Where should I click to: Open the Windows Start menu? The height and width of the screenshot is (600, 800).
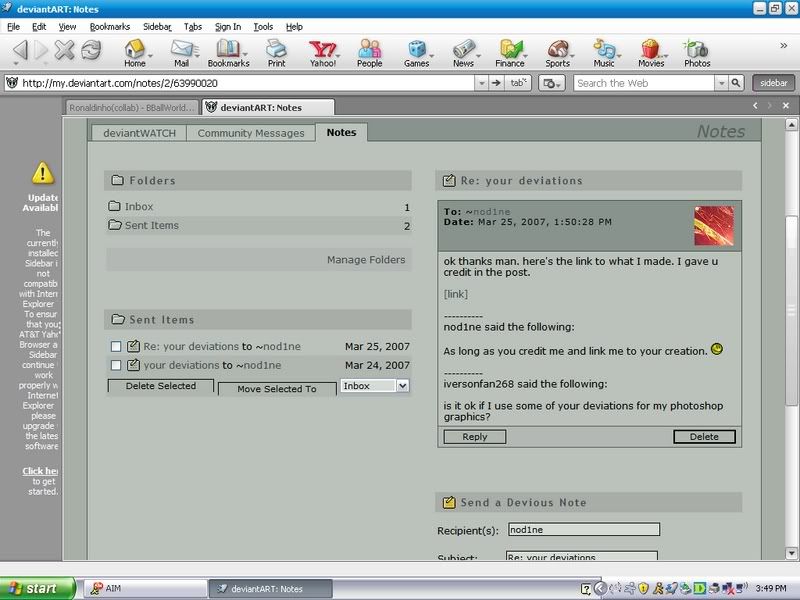(x=38, y=588)
